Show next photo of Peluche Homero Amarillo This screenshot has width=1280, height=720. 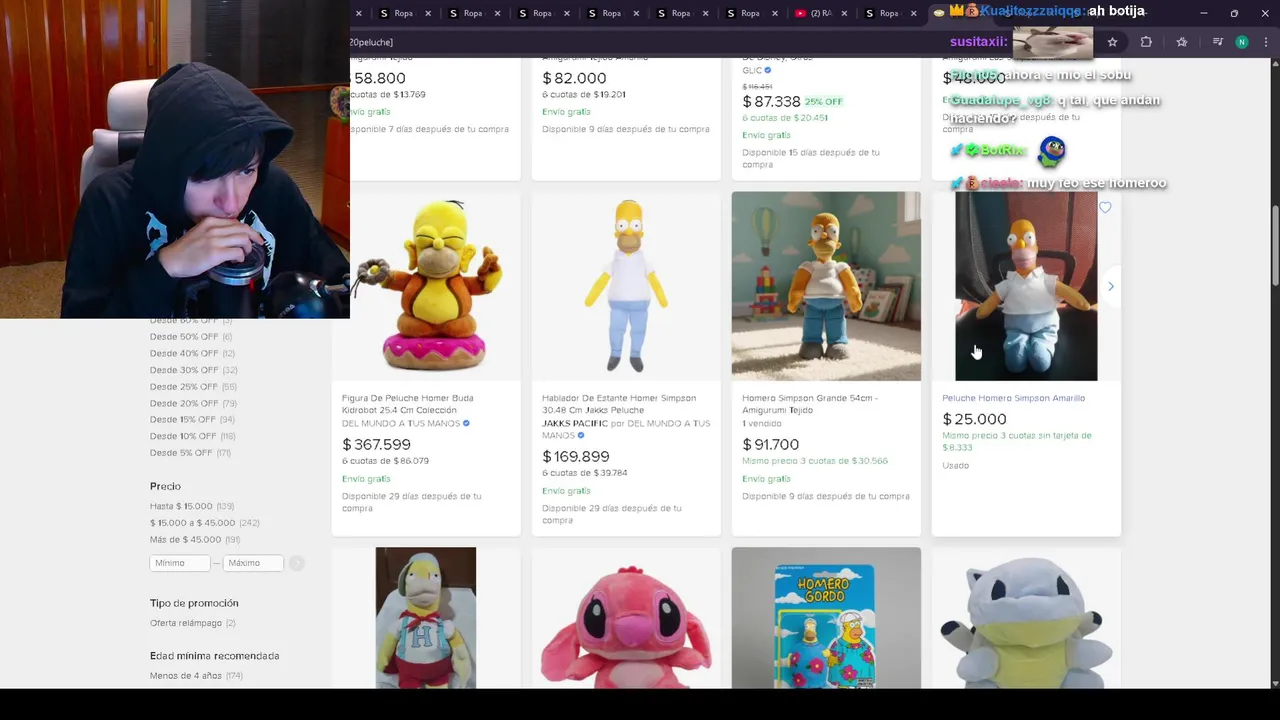[x=1110, y=286]
